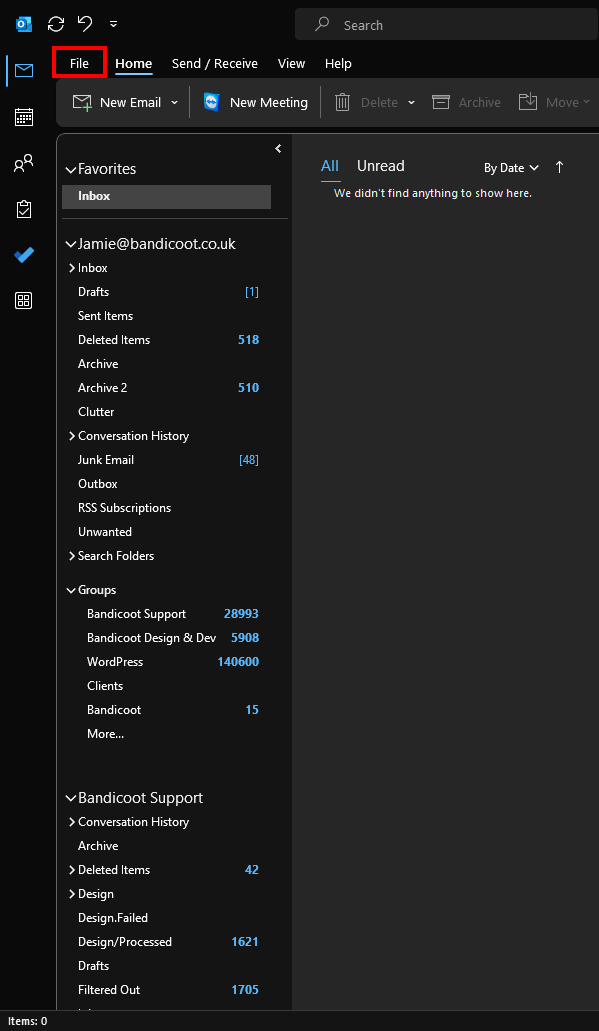
Task: Expand Conversation History under Bandicoot Support
Action: point(72,823)
